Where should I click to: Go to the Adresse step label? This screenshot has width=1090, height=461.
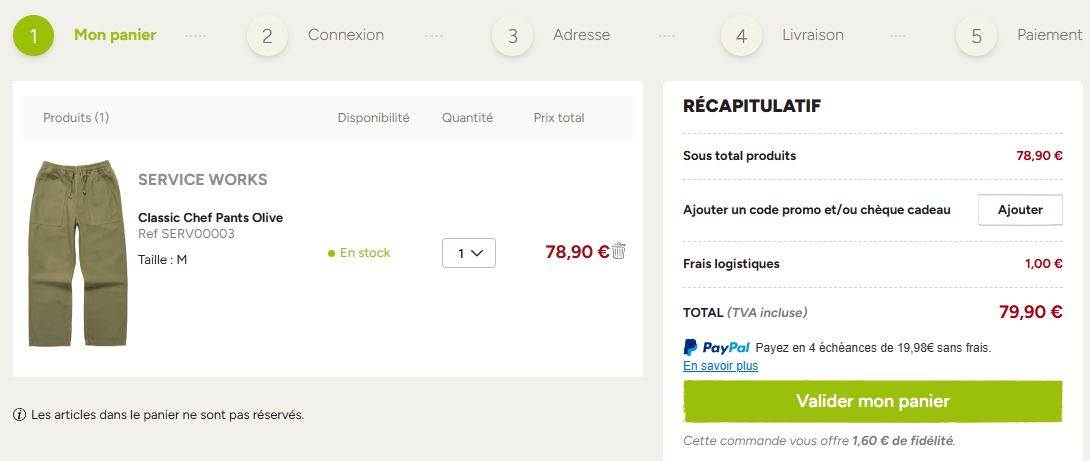coord(581,35)
